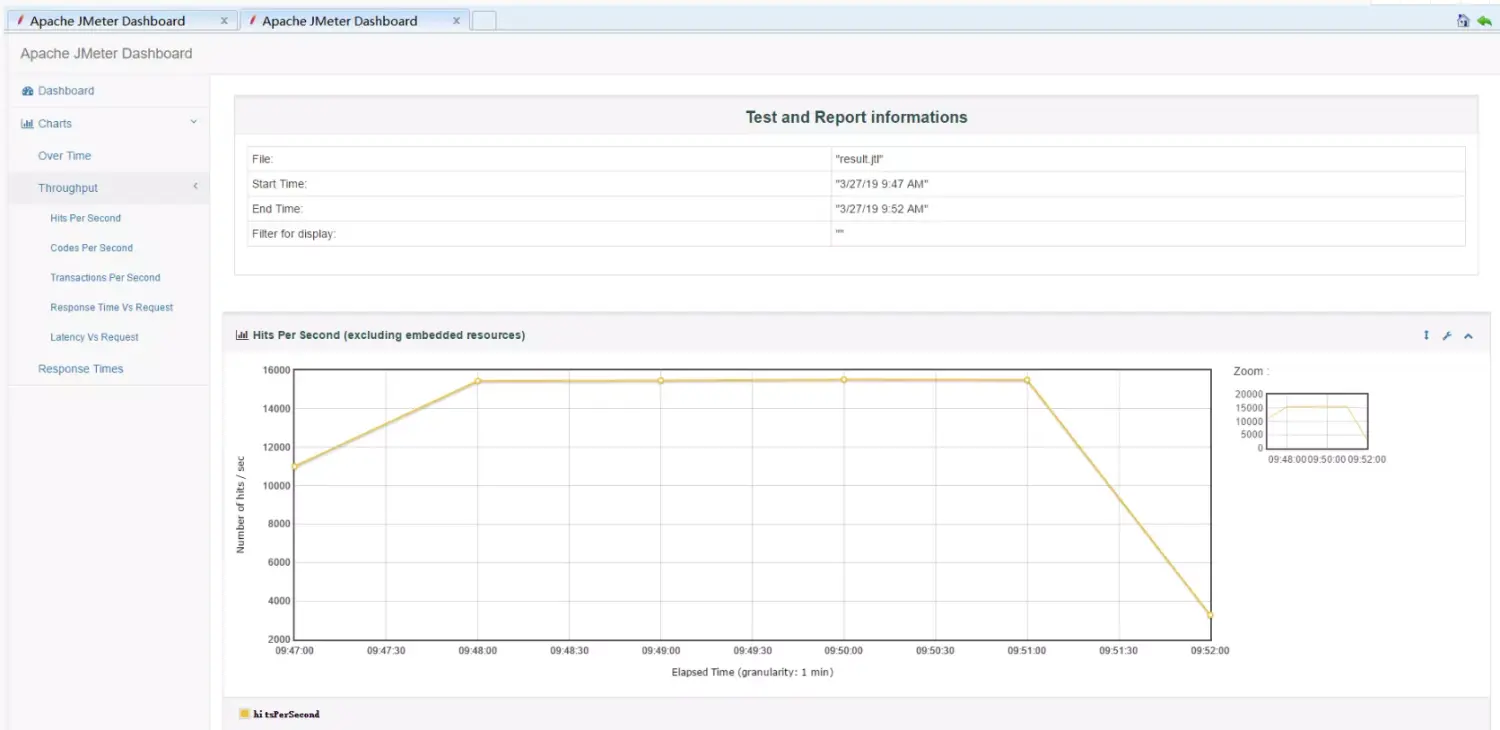The height and width of the screenshot is (730, 1500).
Task: Open Response Time Vs Request chart link
Action: point(111,308)
